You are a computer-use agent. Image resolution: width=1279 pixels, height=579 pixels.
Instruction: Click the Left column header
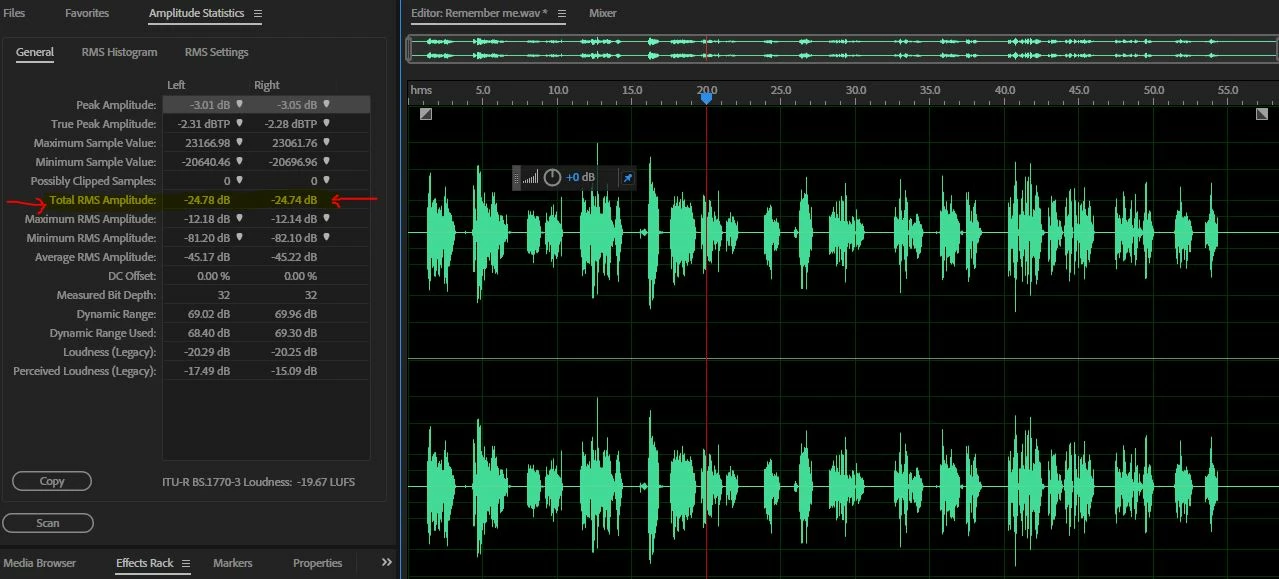(x=176, y=85)
